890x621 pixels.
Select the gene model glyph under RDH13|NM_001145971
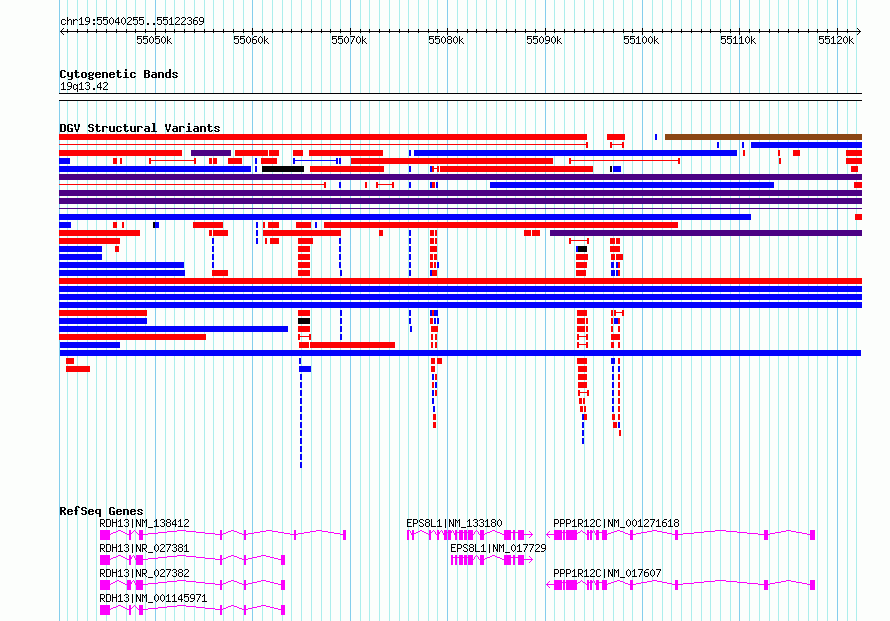coord(192,610)
